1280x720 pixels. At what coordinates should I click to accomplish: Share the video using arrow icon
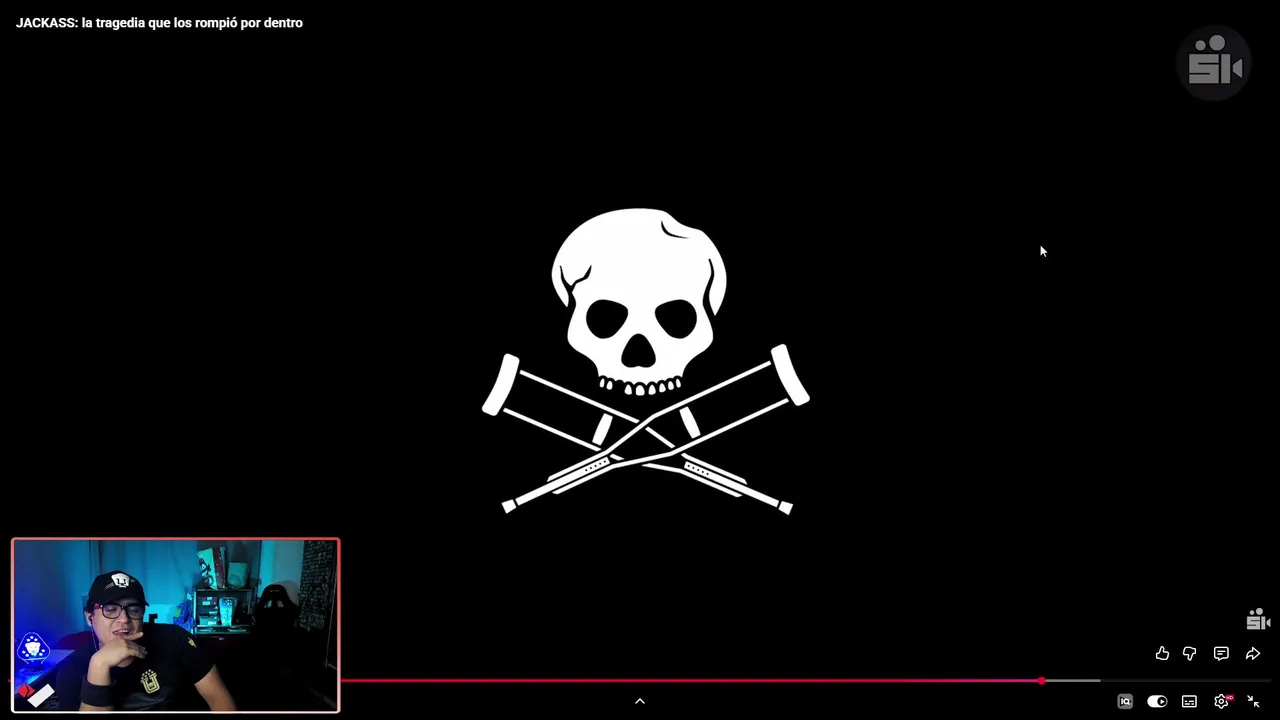[1253, 653]
